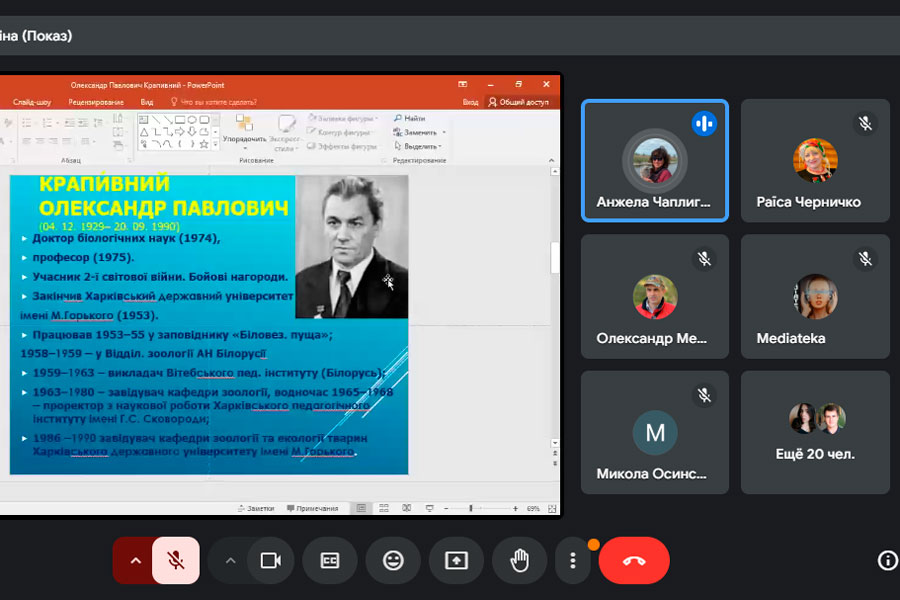Open ribbon display options icon in title bar
Viewport: 900px width, 600px height.
[x=463, y=84]
